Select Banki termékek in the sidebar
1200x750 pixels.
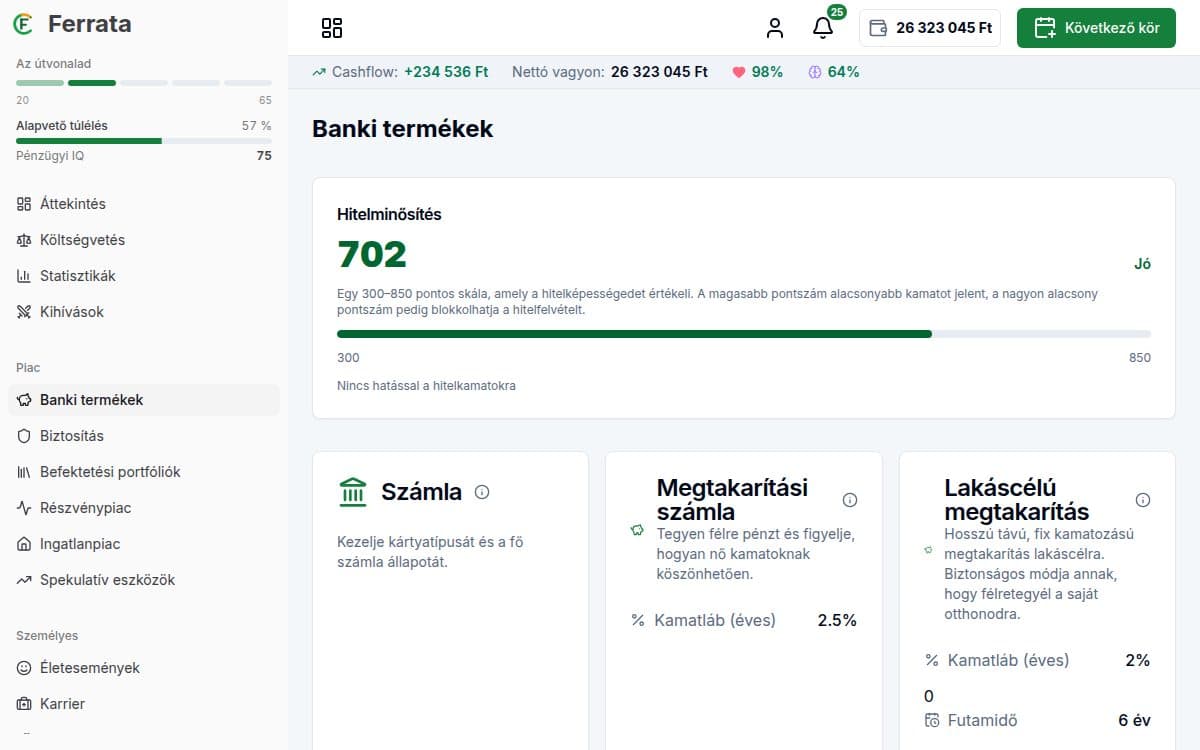[144, 400]
